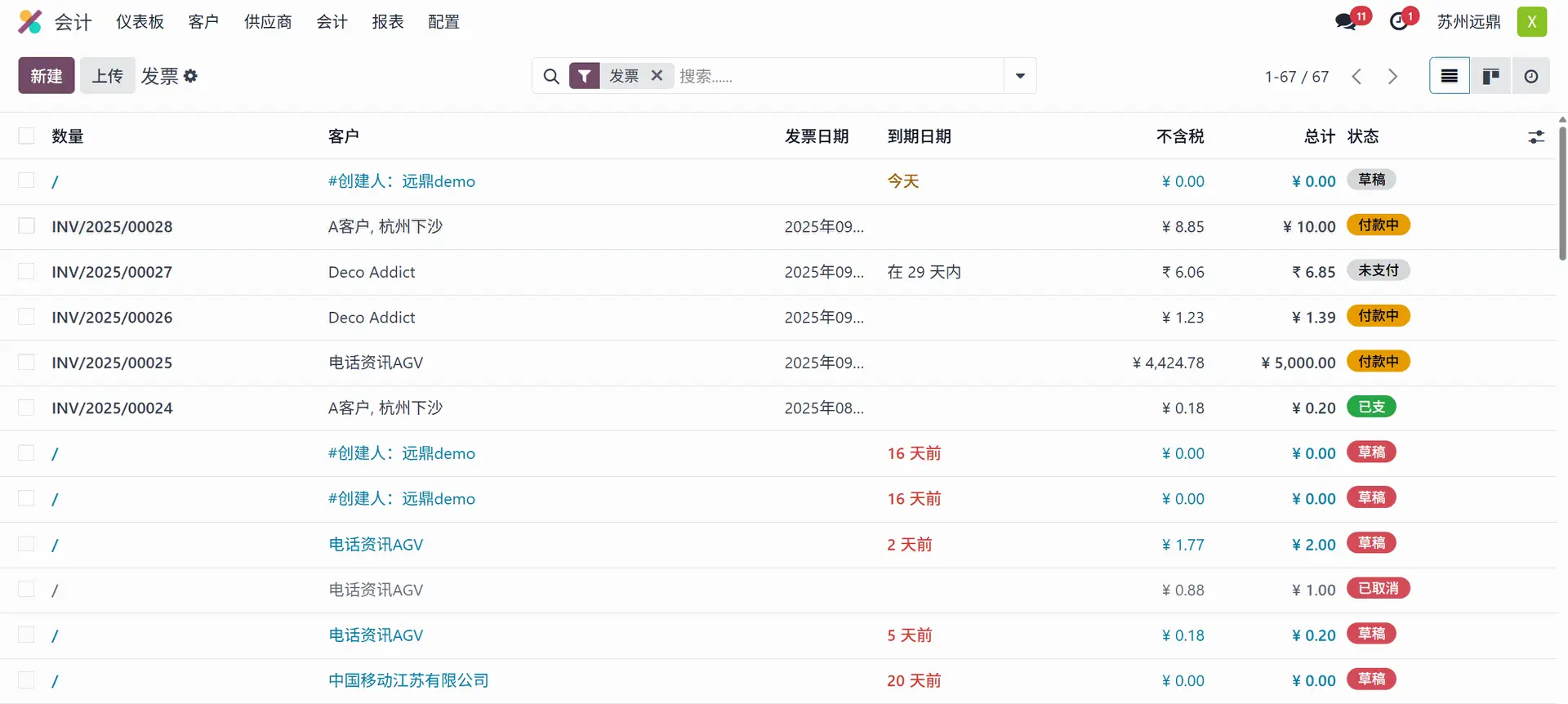Click the 新建 button

[x=47, y=76]
